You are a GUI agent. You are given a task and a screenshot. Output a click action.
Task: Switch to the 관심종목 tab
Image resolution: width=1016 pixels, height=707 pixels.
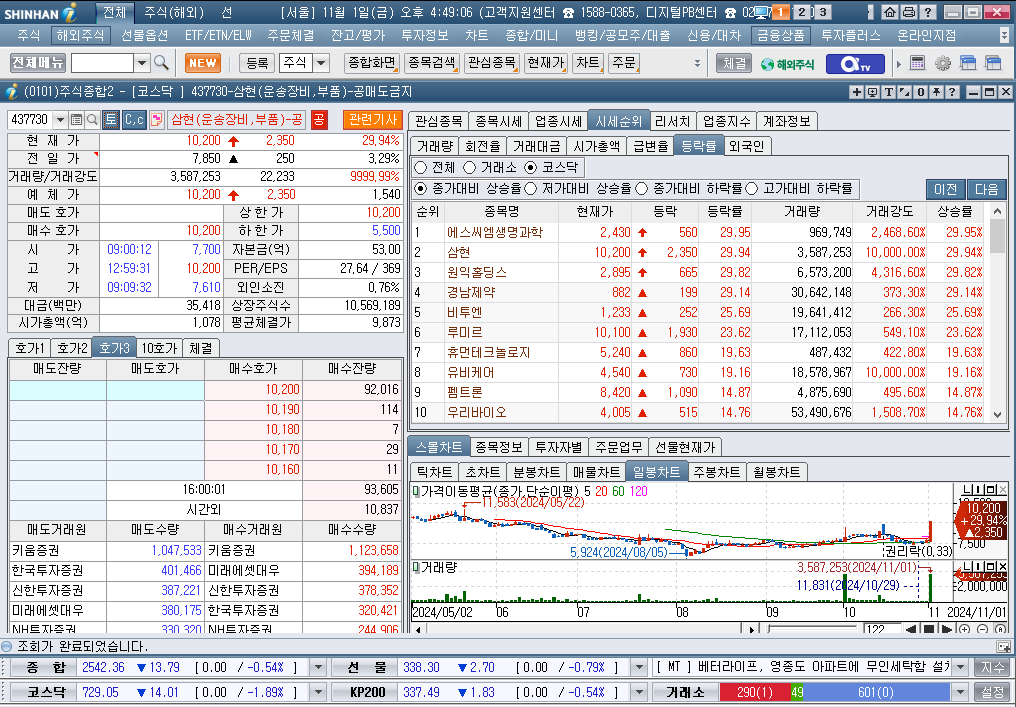[439, 121]
